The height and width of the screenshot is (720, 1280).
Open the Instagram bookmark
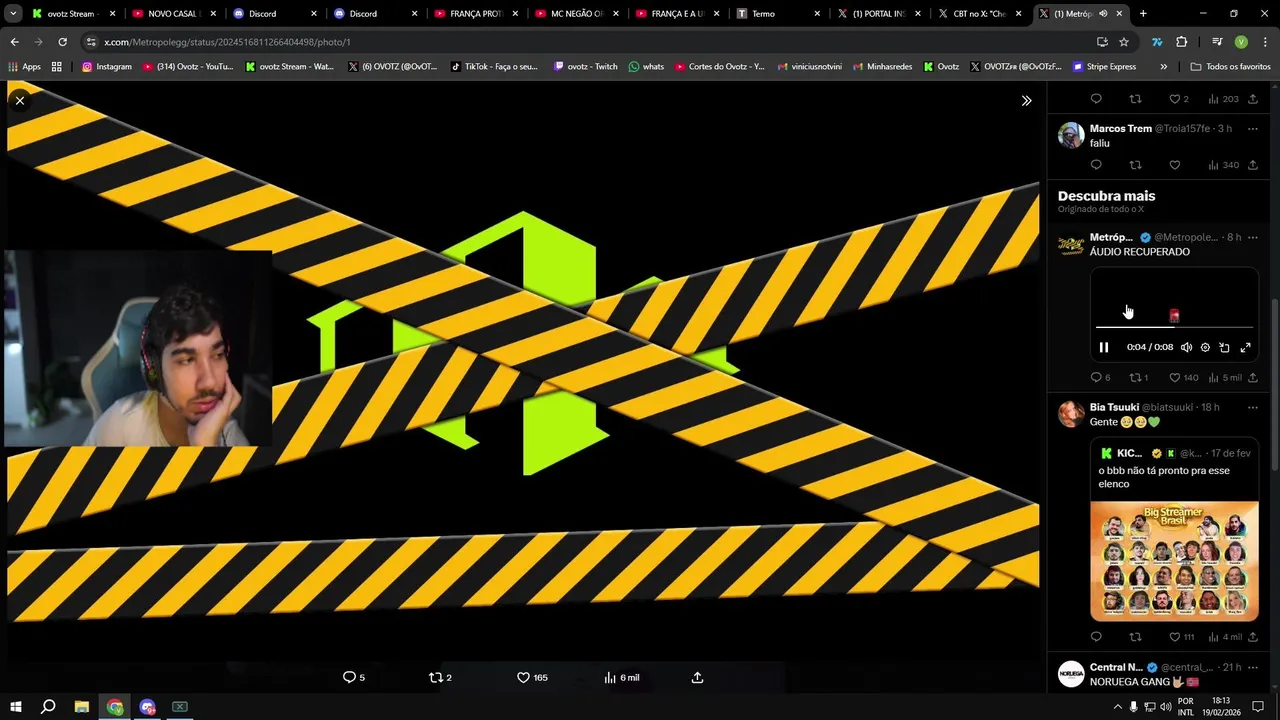107,66
